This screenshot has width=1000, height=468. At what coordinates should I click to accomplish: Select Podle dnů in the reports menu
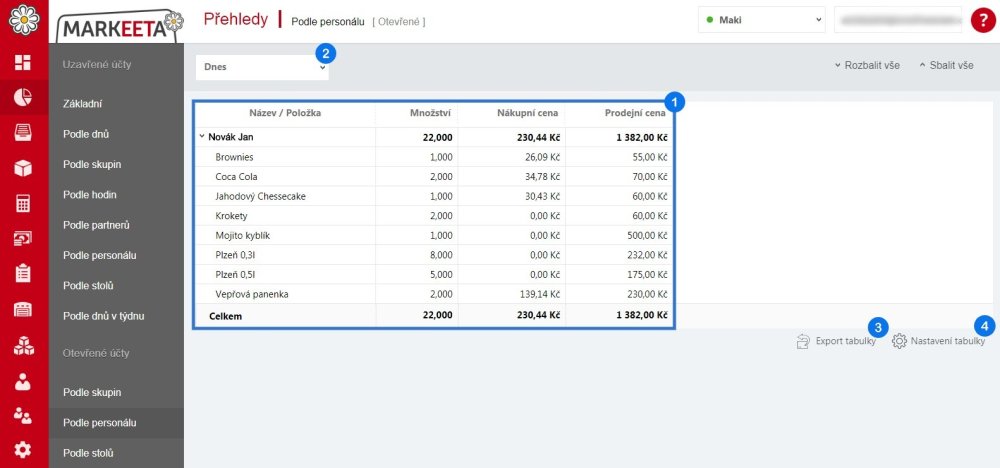click(x=86, y=134)
